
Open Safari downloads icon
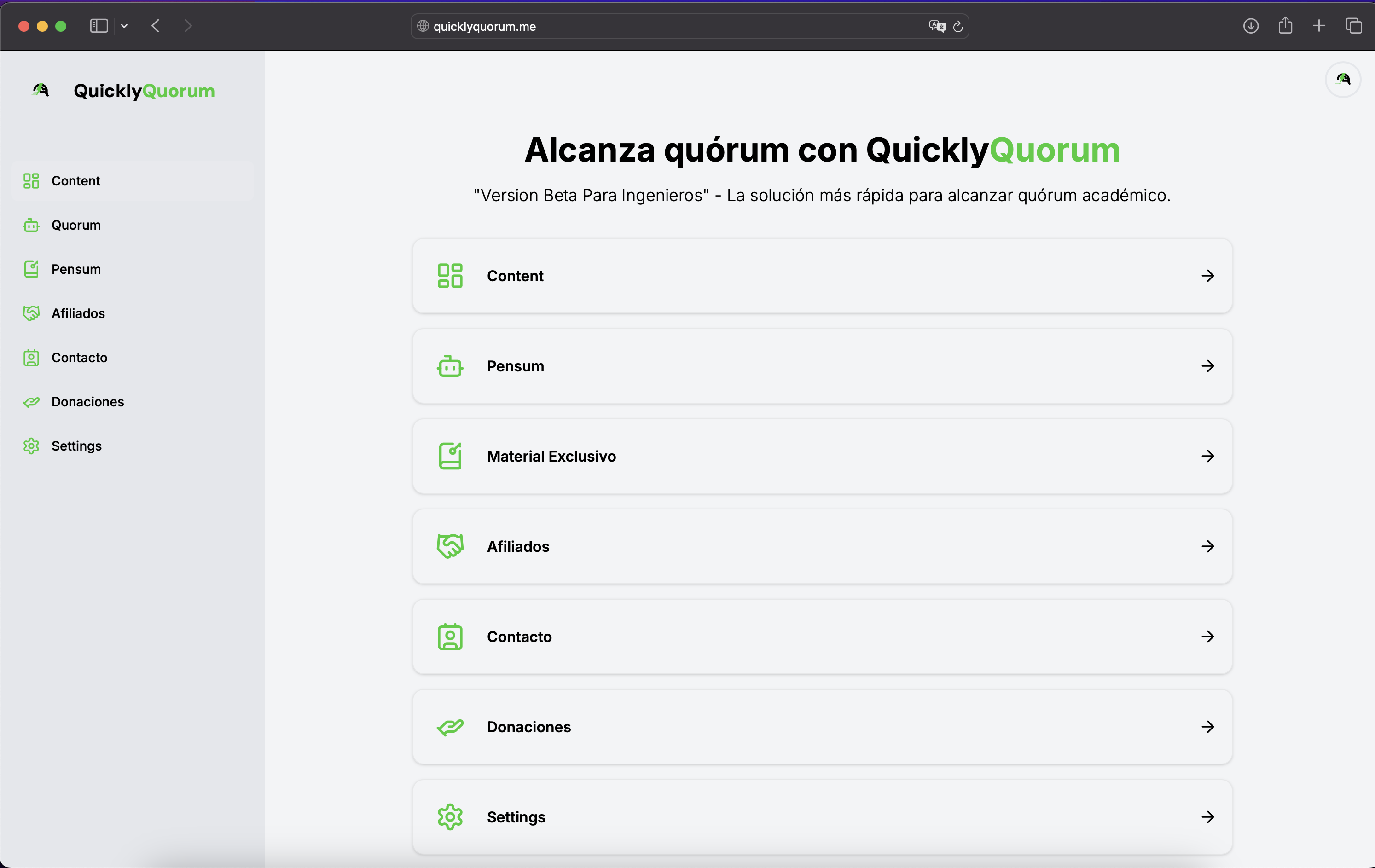(x=1251, y=26)
